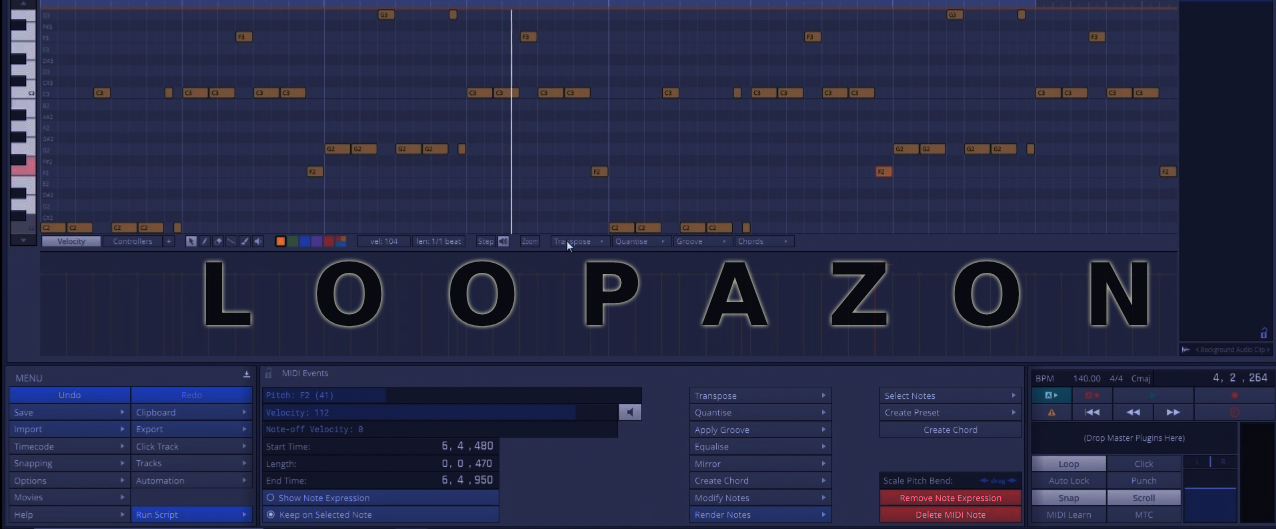Toggle Auto Lock
The height and width of the screenshot is (529, 1276).
tap(1069, 481)
